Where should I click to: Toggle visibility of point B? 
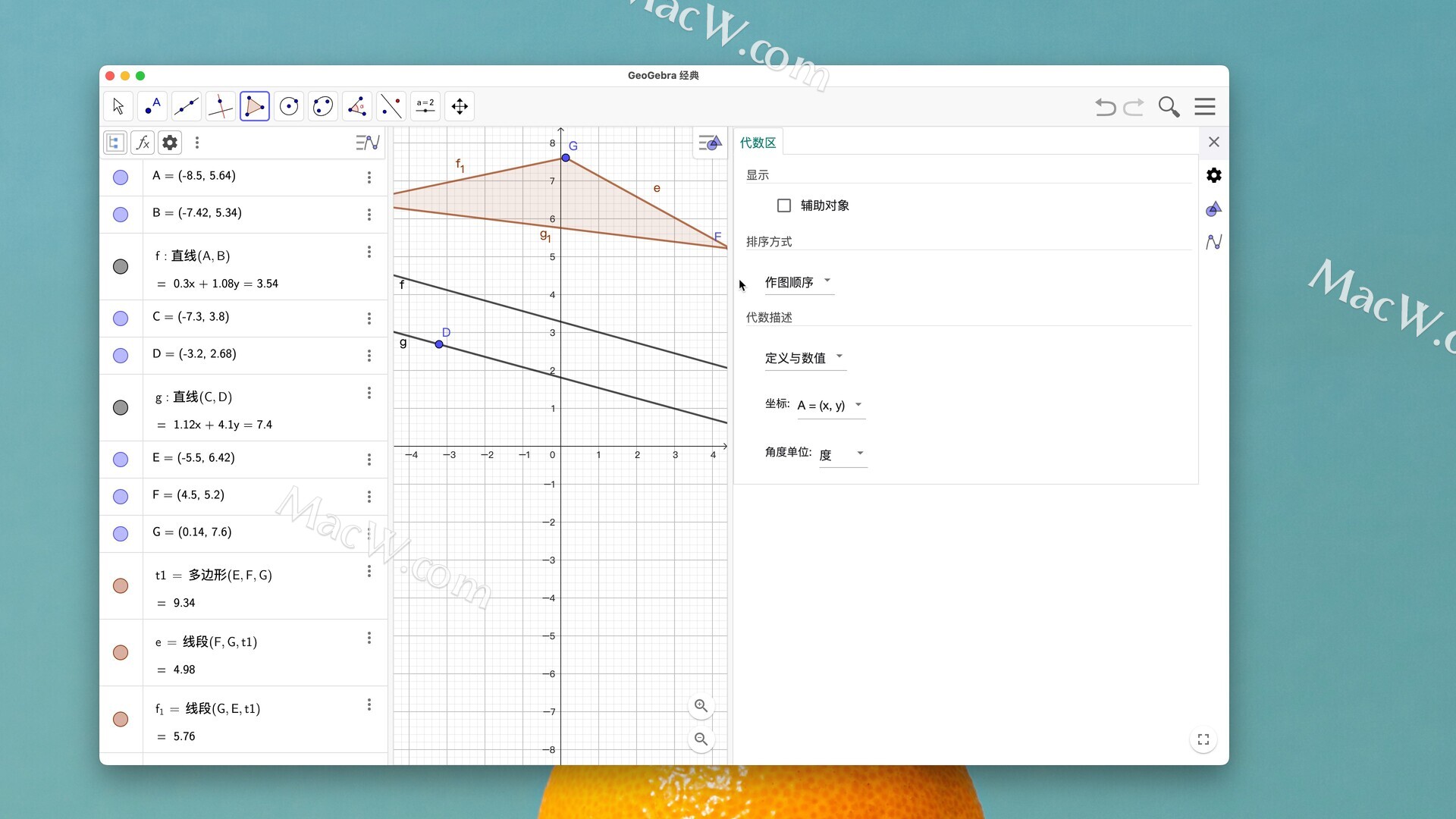pos(121,215)
